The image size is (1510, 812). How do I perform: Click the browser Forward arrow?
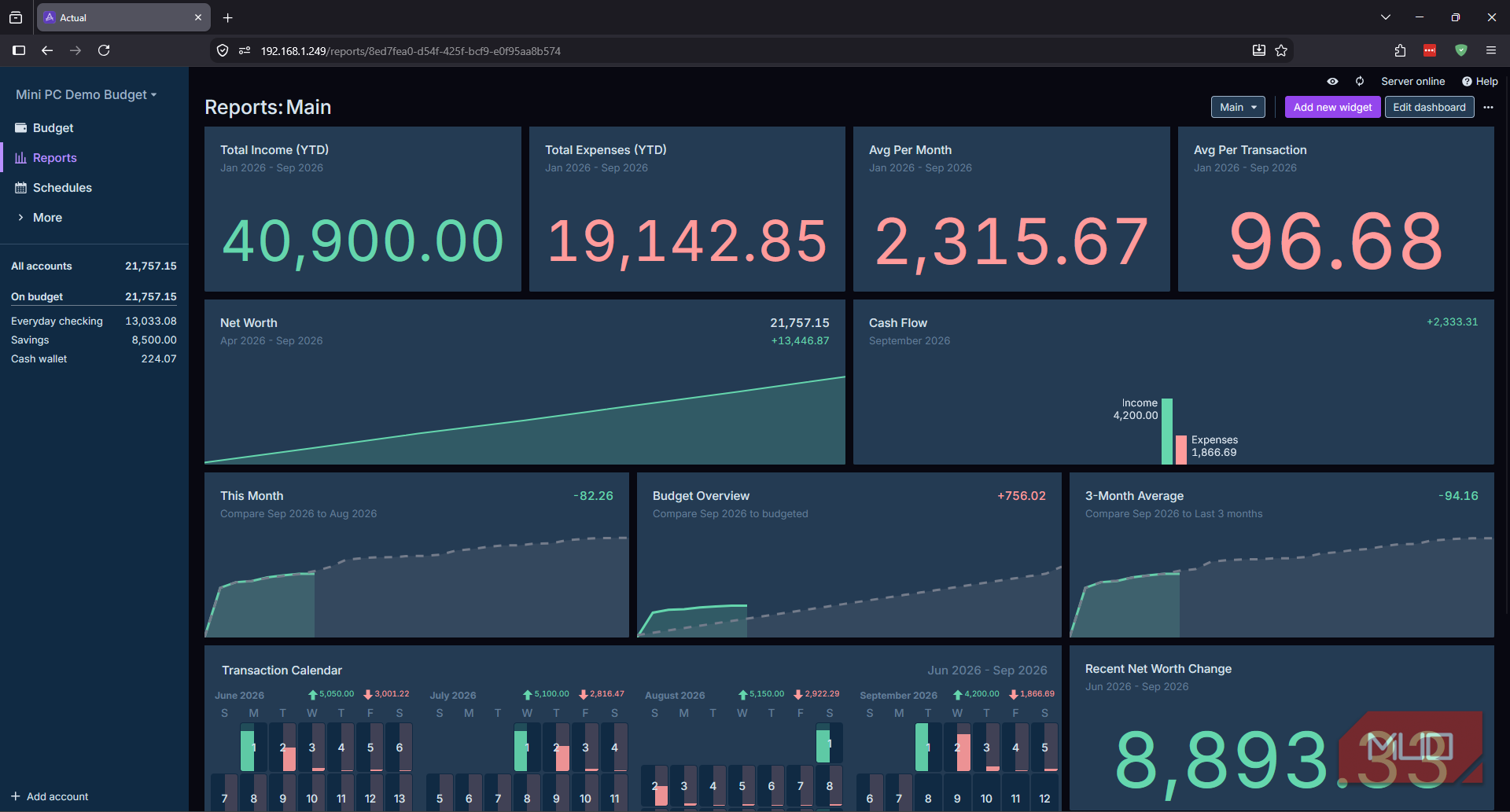(75, 50)
